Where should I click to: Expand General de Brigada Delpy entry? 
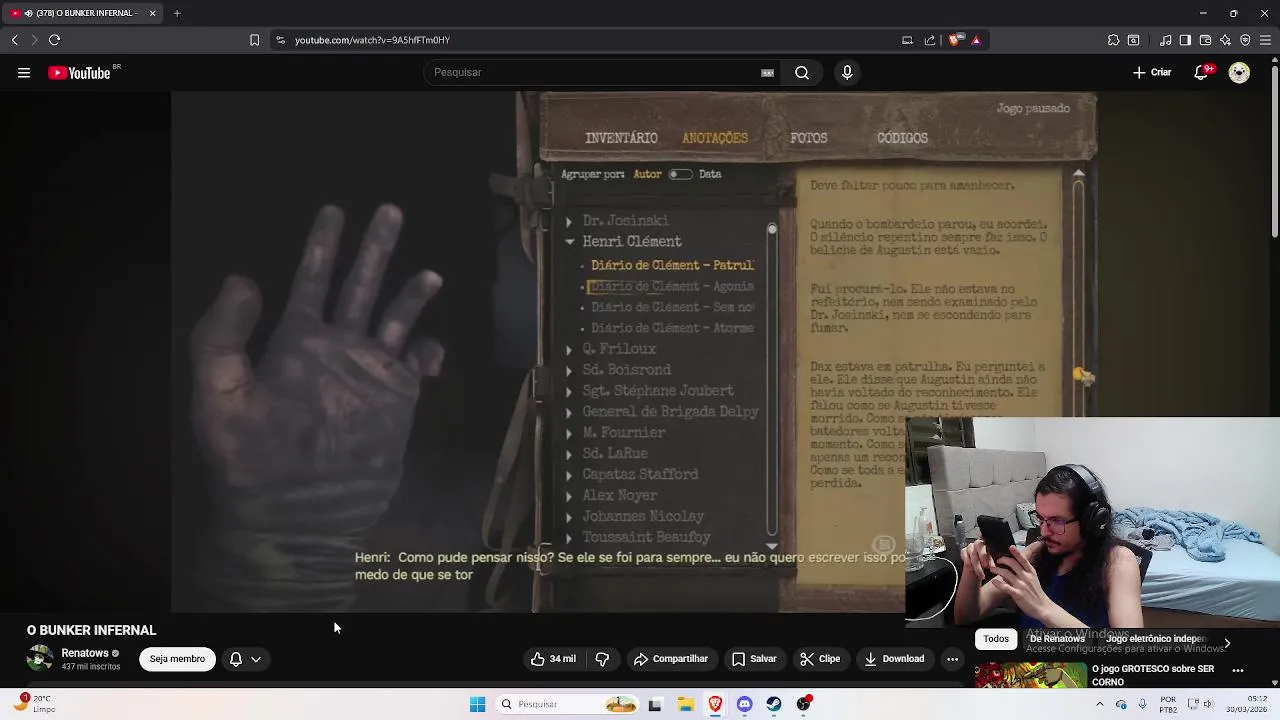pyautogui.click(x=569, y=412)
